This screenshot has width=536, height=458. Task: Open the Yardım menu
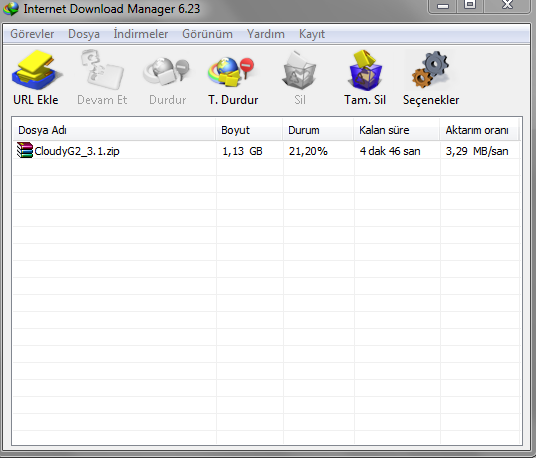(x=266, y=34)
